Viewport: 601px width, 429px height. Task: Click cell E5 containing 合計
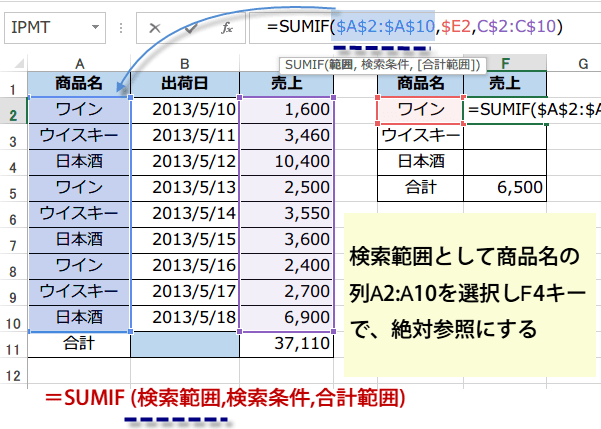point(420,188)
